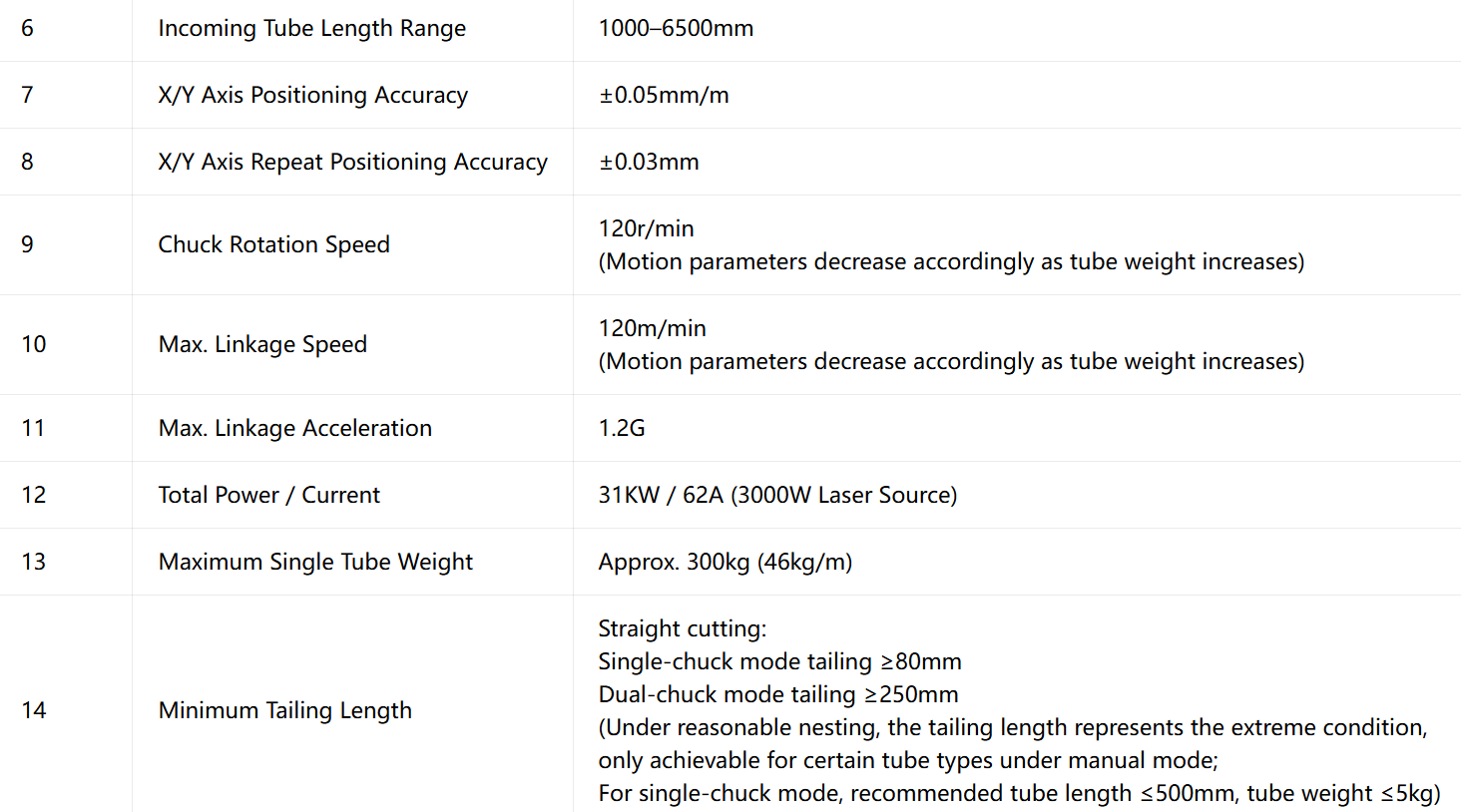Select the 1.2G acceleration value
Screen dimensions: 1461x812
[x=622, y=428]
